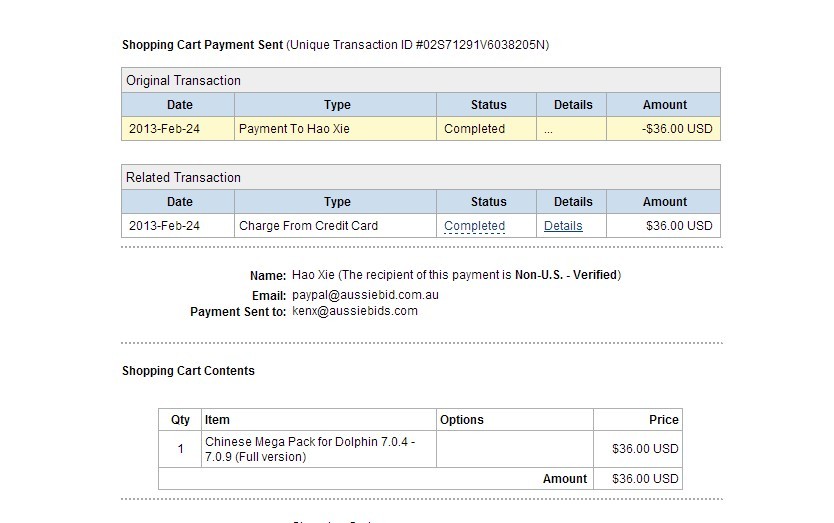This screenshot has width=834, height=523.
Task: Click the ellipsis in Original Transaction details
Action: pos(548,129)
